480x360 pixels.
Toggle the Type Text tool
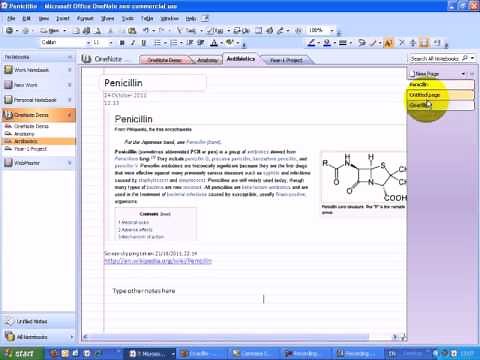pyautogui.click(x=388, y=43)
